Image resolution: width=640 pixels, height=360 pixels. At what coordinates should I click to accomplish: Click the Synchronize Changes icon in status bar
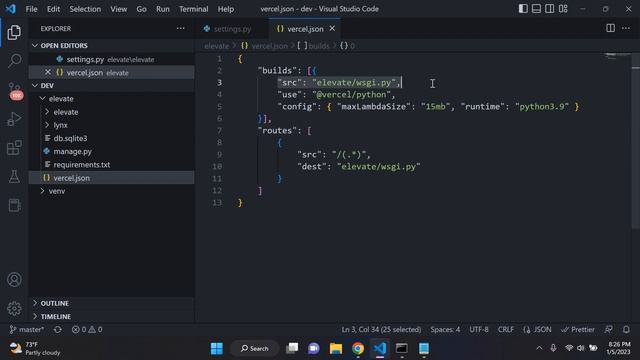pyautogui.click(x=58, y=329)
